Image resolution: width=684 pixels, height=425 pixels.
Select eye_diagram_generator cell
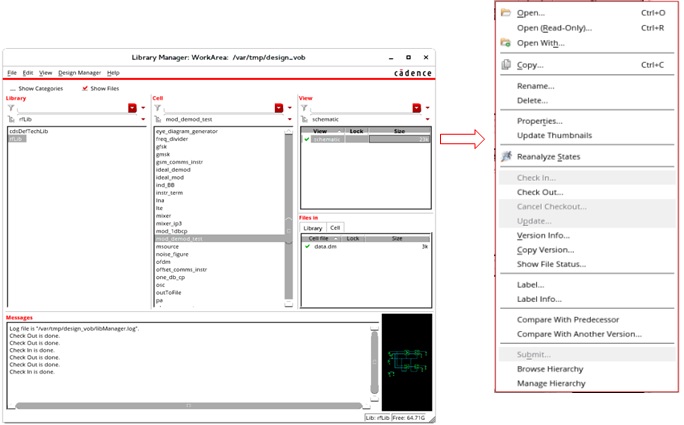pos(187,131)
